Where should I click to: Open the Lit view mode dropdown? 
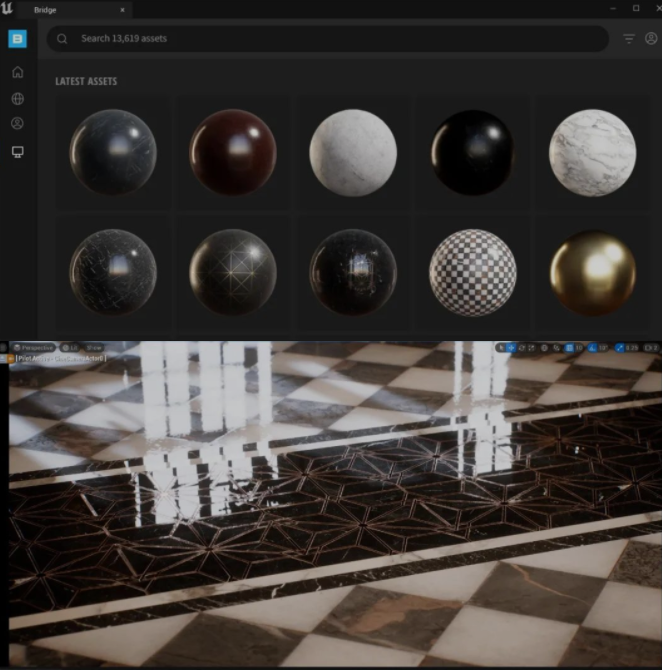pyautogui.click(x=73, y=347)
